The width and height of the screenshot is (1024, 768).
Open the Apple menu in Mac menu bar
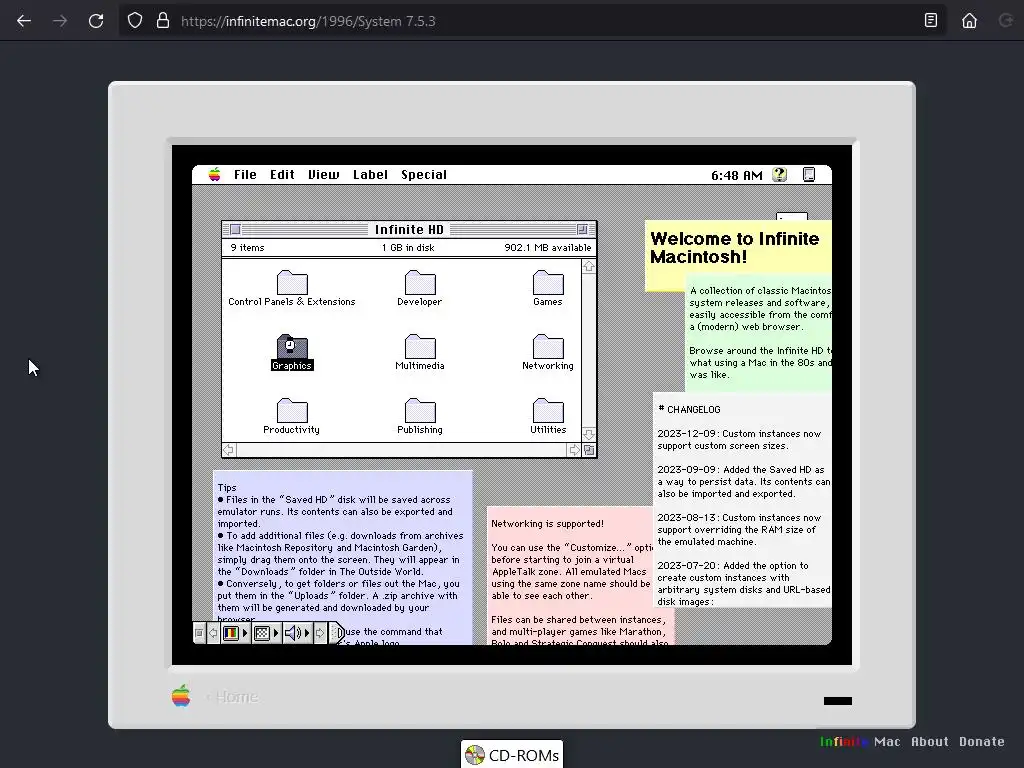pos(214,174)
